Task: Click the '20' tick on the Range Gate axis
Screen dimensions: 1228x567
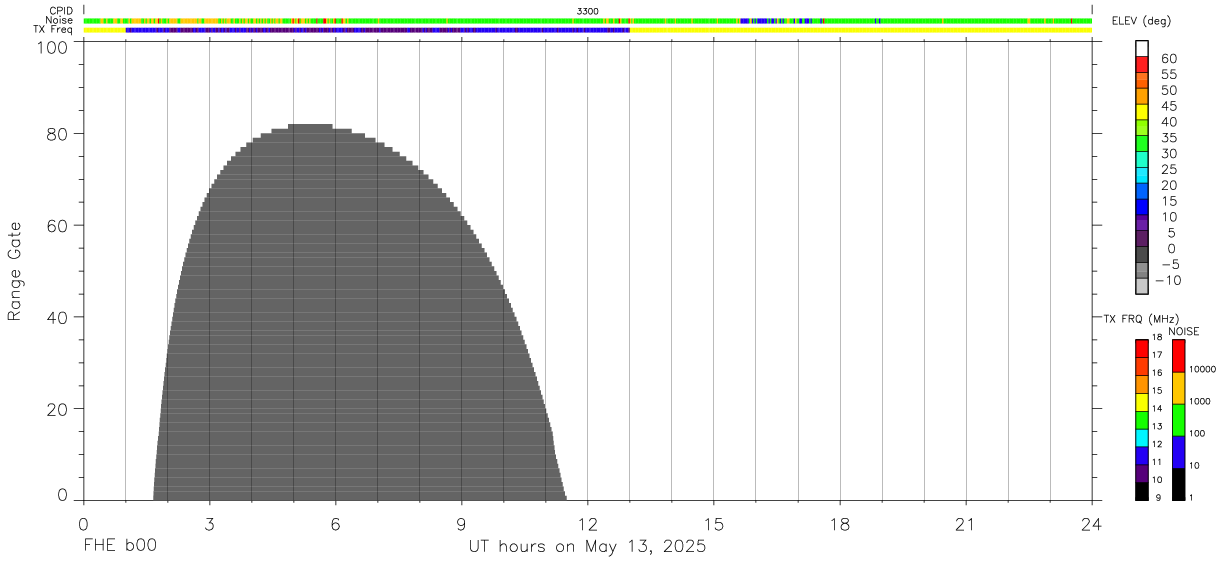Action: click(59, 410)
